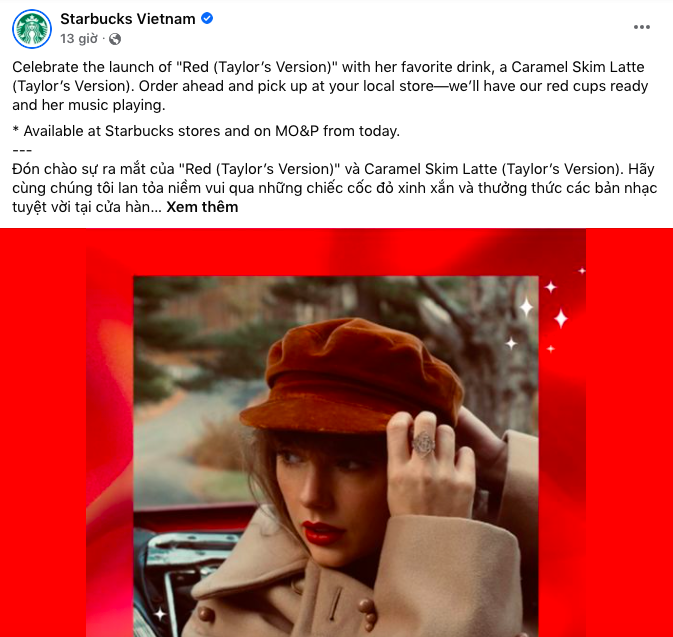
Task: Open the Red album cover photo
Action: (x=336, y=456)
